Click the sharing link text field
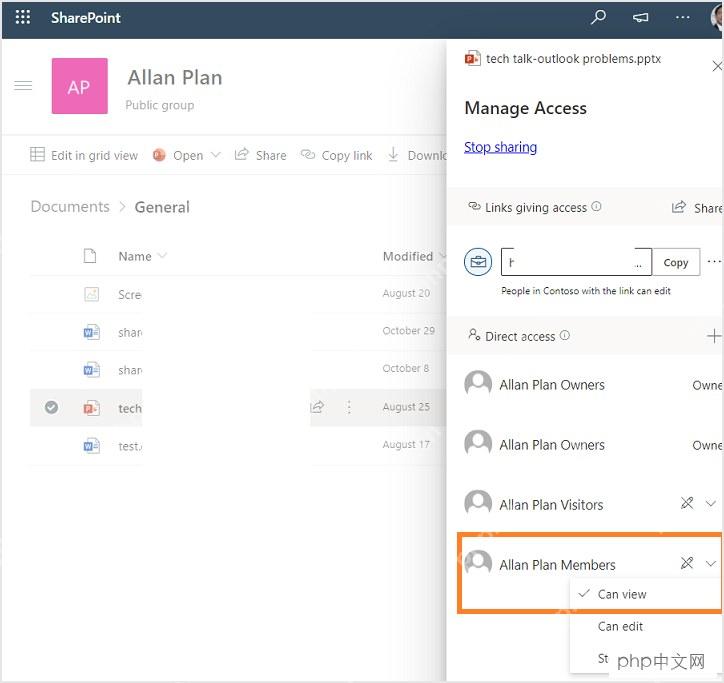The image size is (724, 683). pyautogui.click(x=576, y=262)
